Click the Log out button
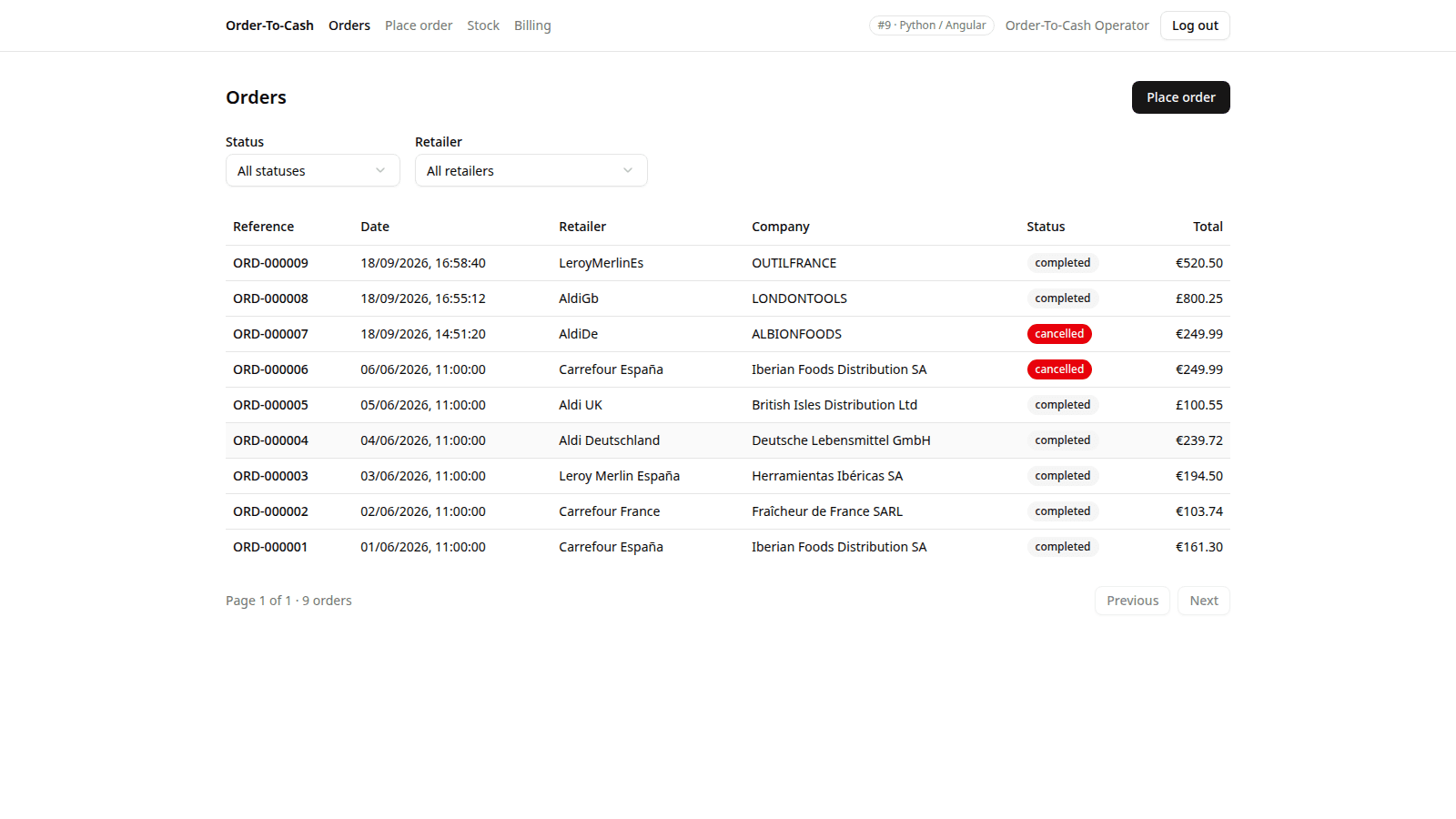1456x819 pixels. click(1195, 25)
